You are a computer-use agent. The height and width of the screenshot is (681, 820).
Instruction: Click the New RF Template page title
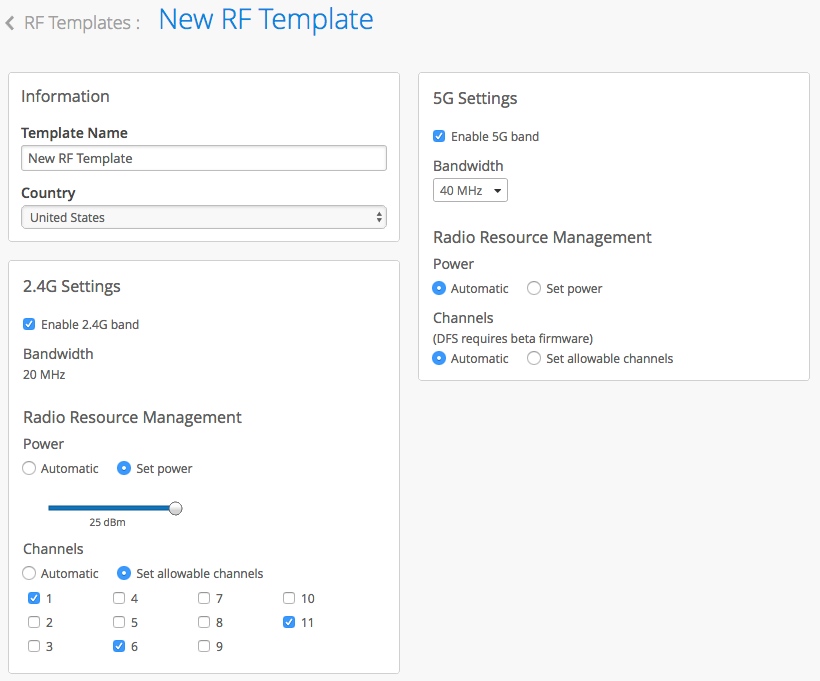[x=266, y=20]
